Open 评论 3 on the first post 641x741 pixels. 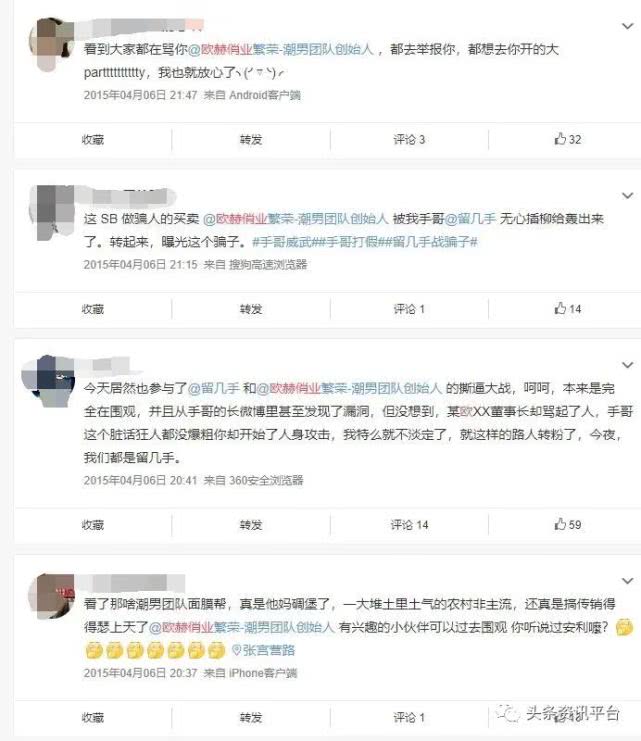409,139
